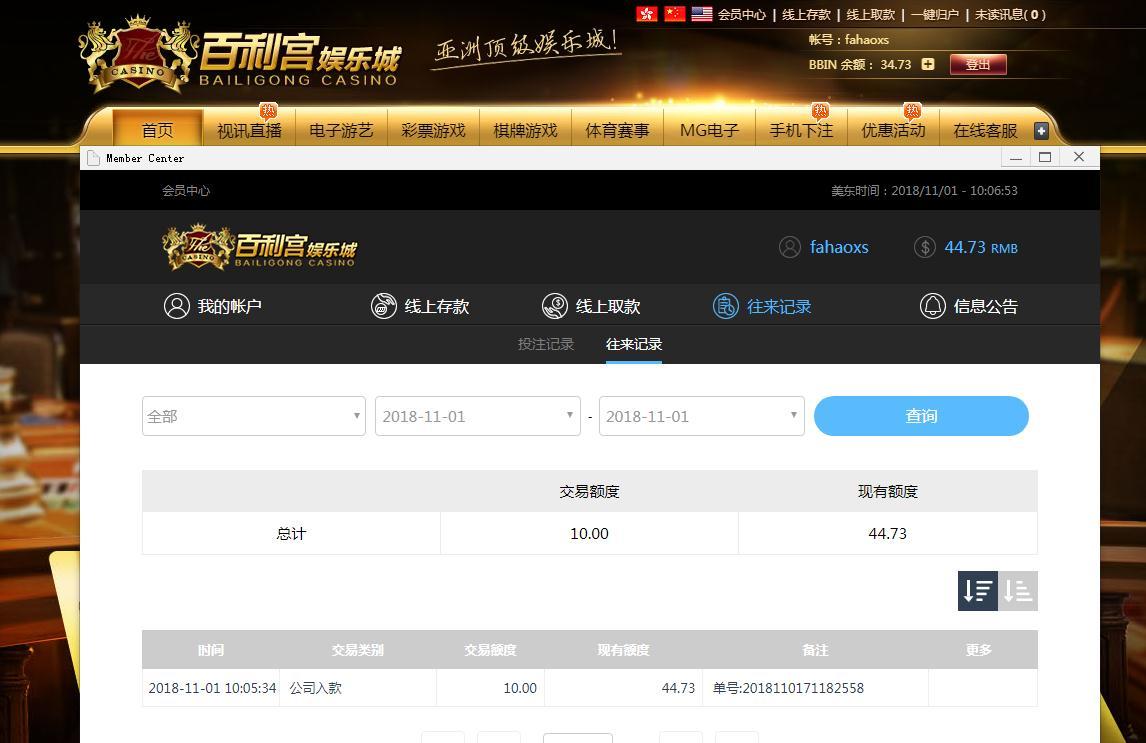Click the casino logo in member center
The height and width of the screenshot is (743, 1146).
[259, 247]
